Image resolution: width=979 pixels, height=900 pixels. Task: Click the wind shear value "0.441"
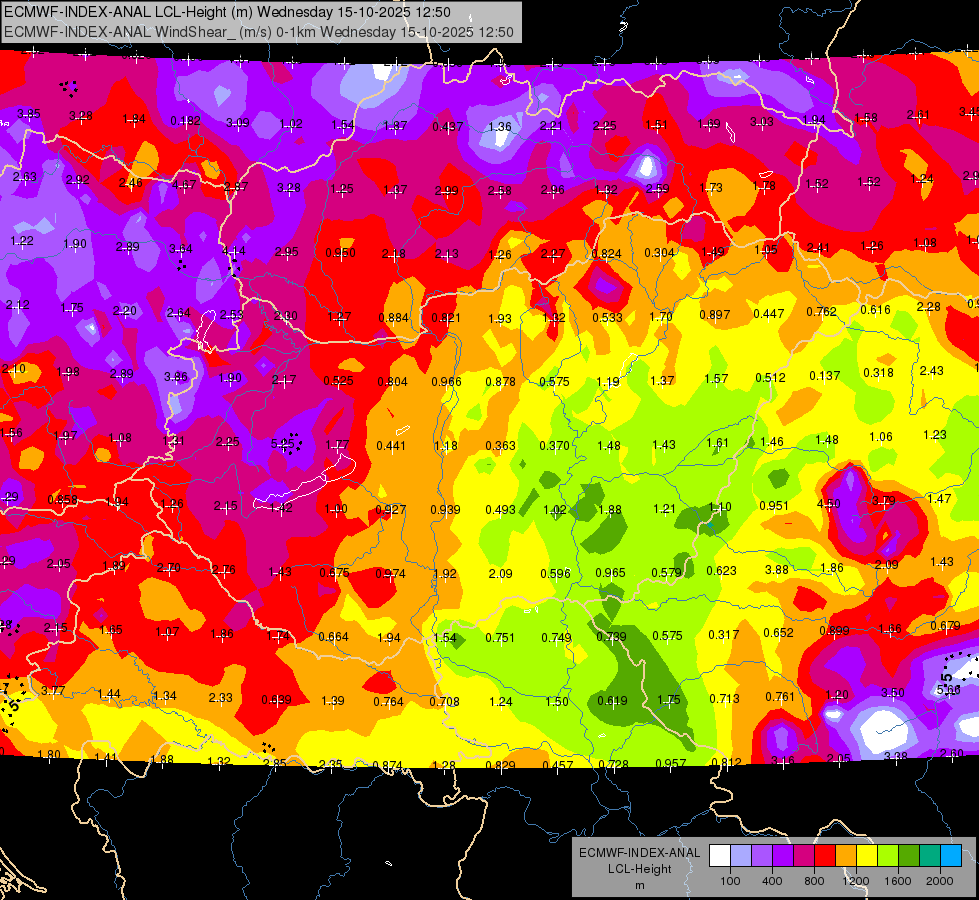tap(391, 445)
